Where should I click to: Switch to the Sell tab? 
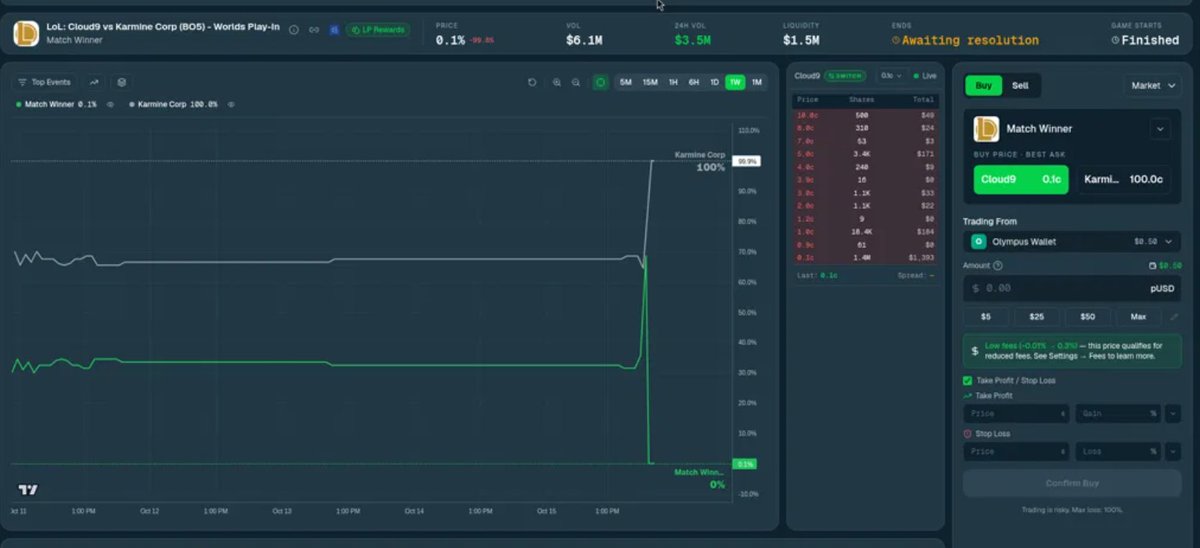(x=1020, y=86)
